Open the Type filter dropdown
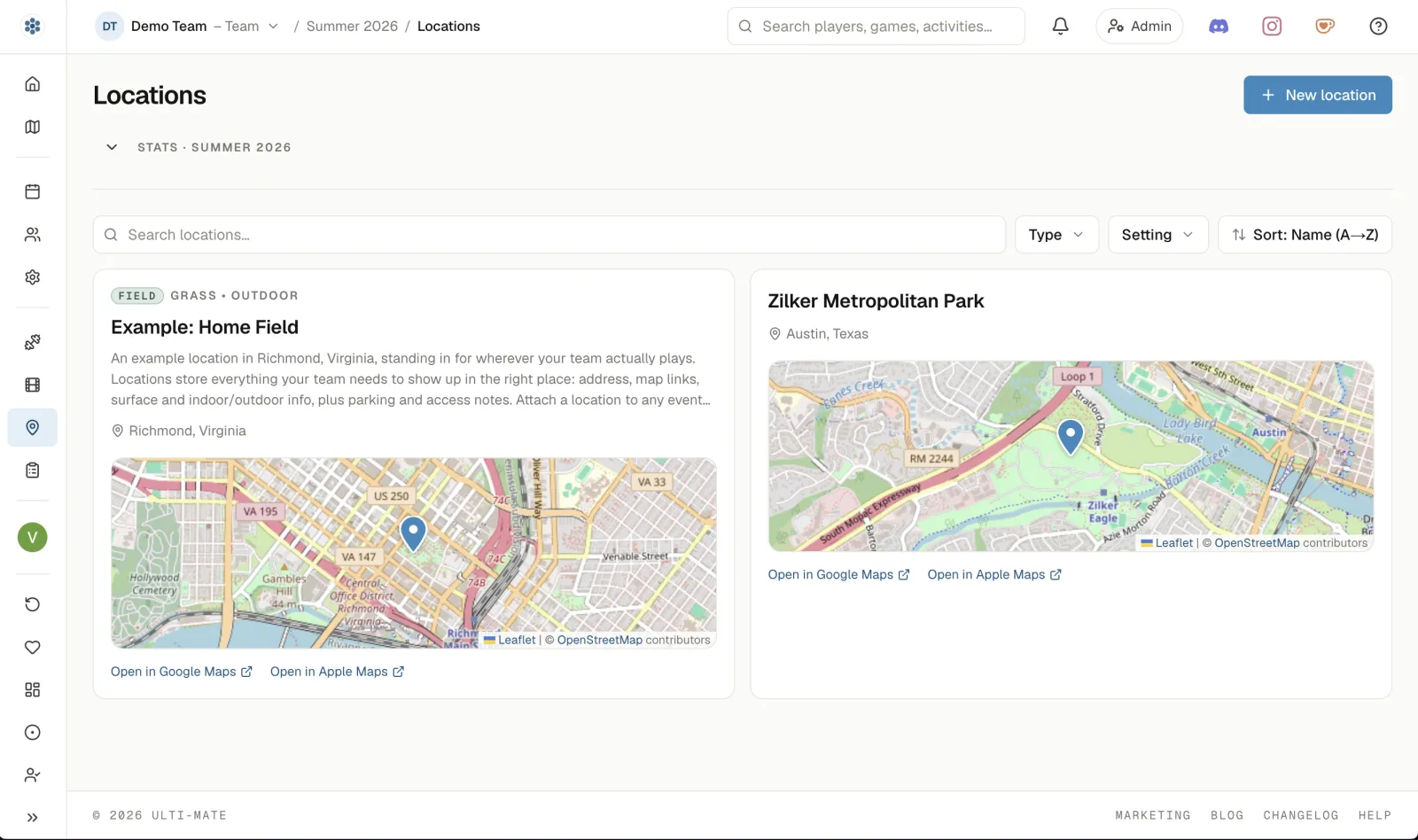Viewport: 1418px width, 840px height. [x=1056, y=235]
